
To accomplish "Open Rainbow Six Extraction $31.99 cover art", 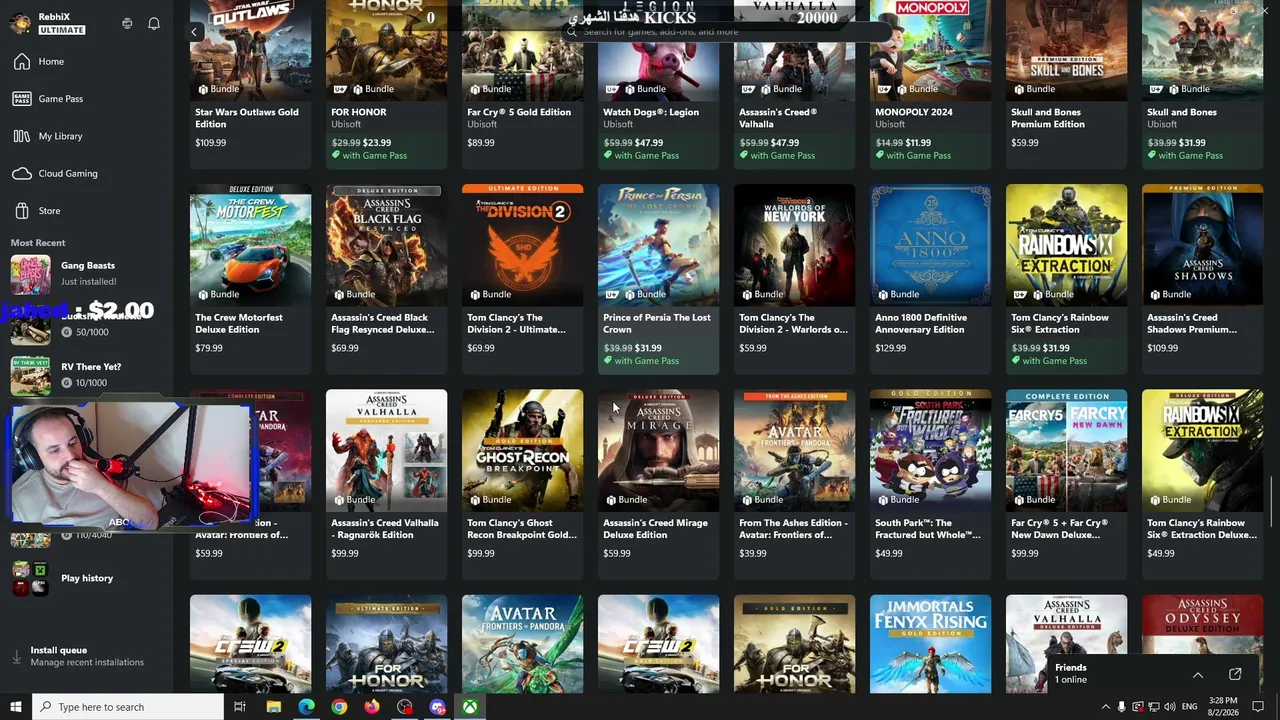I will [1066, 245].
